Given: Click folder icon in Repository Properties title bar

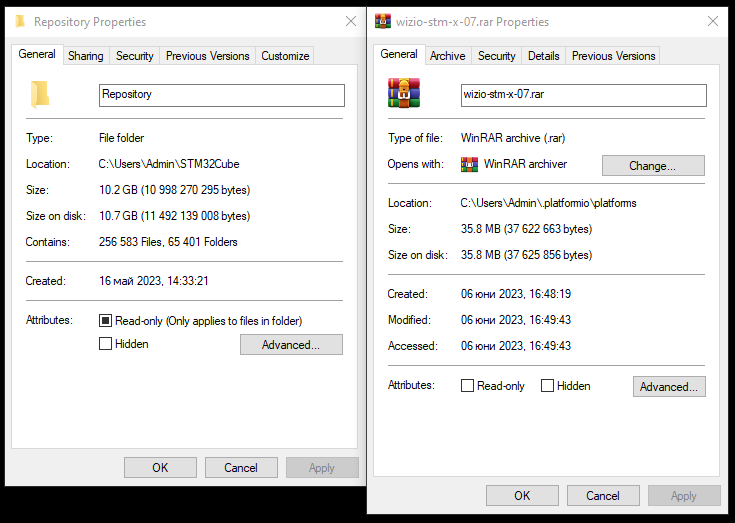Looking at the screenshot, I should [x=20, y=22].
